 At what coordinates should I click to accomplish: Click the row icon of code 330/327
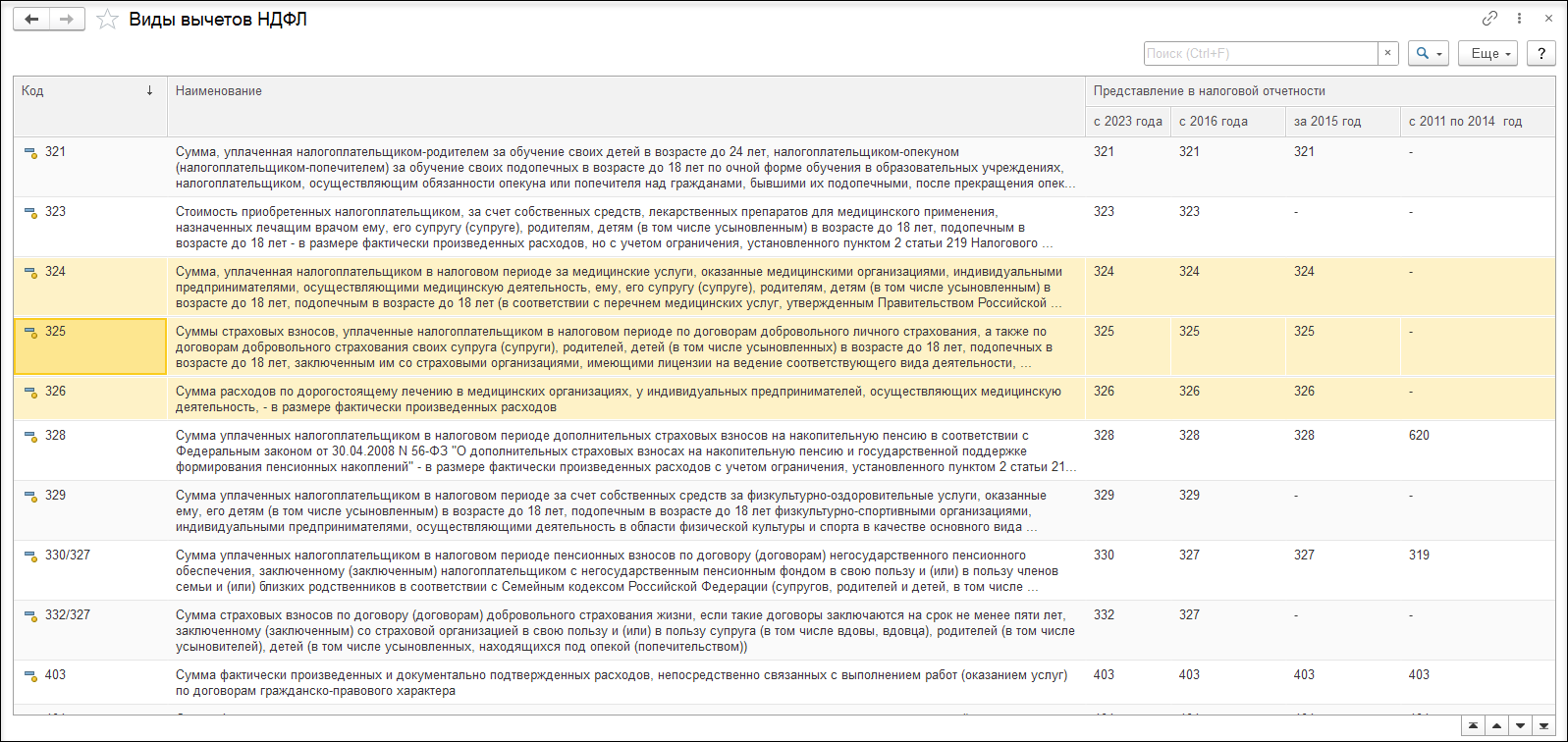(30, 556)
